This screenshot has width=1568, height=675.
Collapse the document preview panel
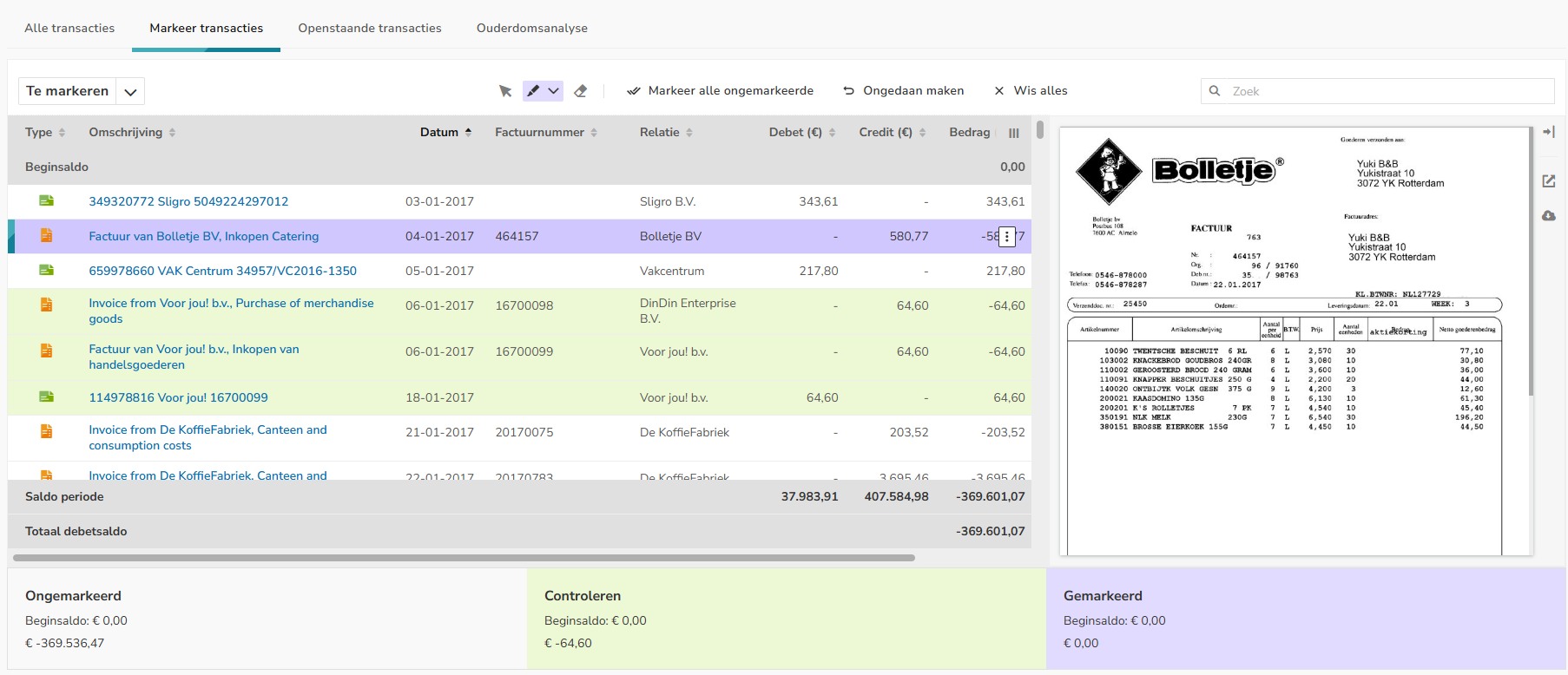click(1549, 132)
